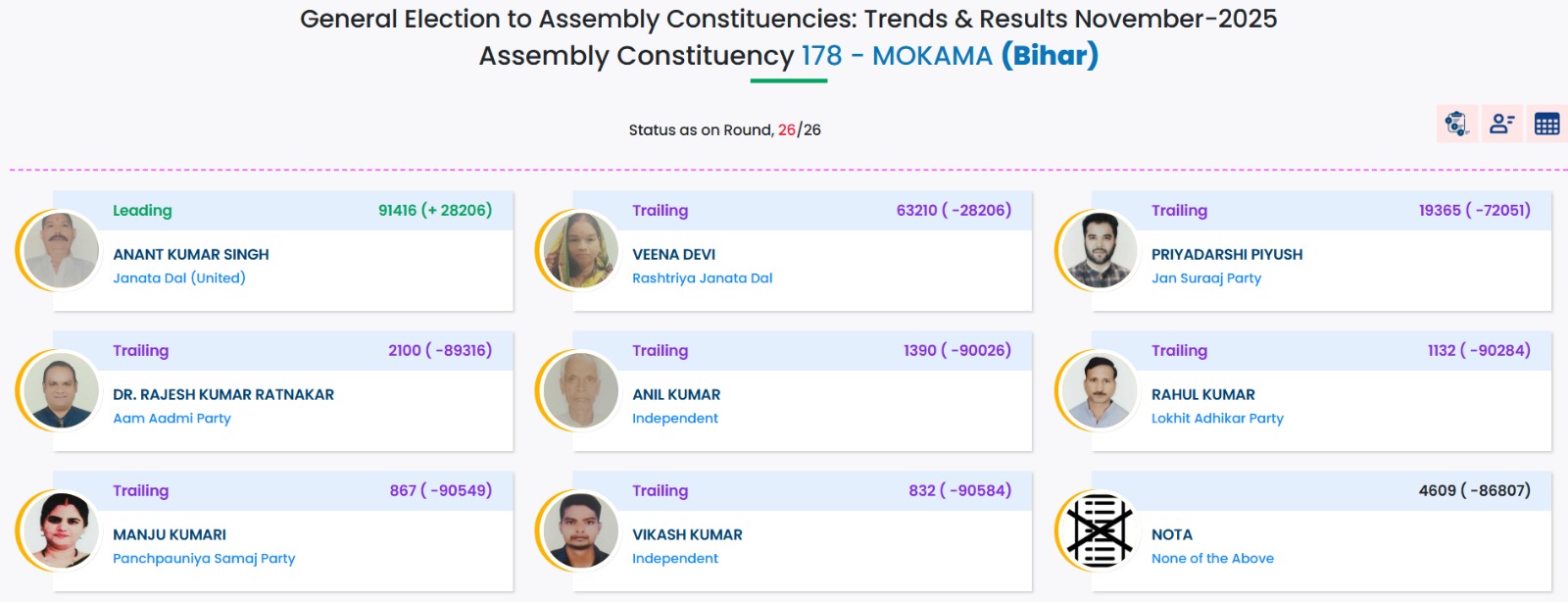Click the Jan Suraaj Party label

pyautogui.click(x=1205, y=278)
